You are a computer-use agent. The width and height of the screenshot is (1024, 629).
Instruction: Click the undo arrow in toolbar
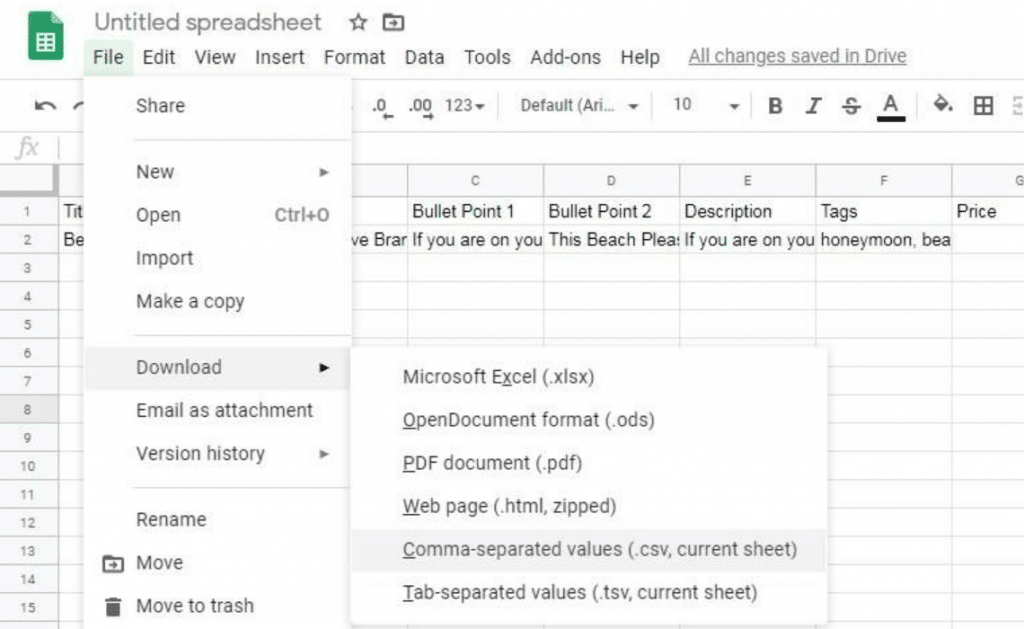coord(45,105)
